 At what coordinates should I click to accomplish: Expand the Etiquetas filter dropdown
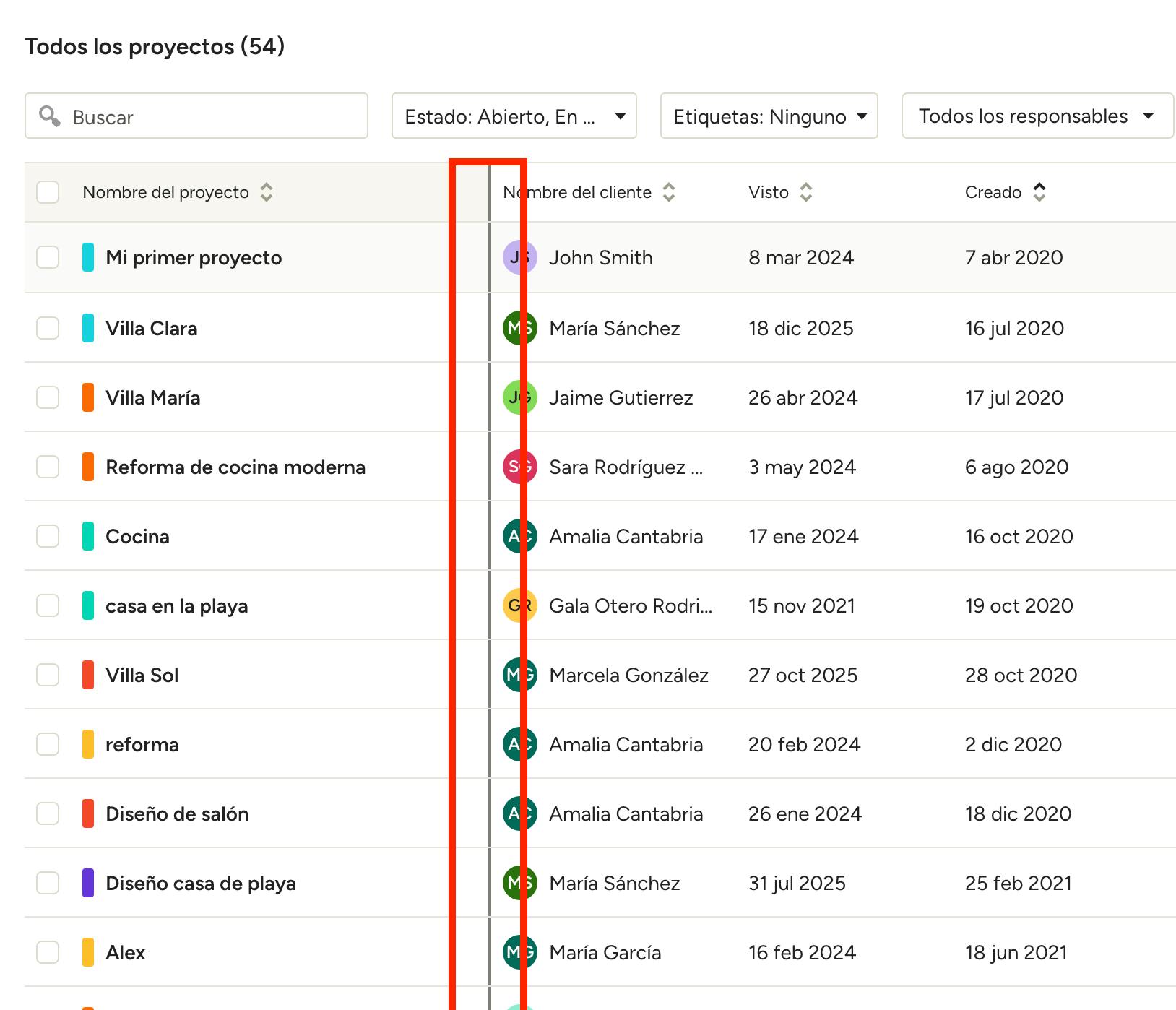point(769,116)
